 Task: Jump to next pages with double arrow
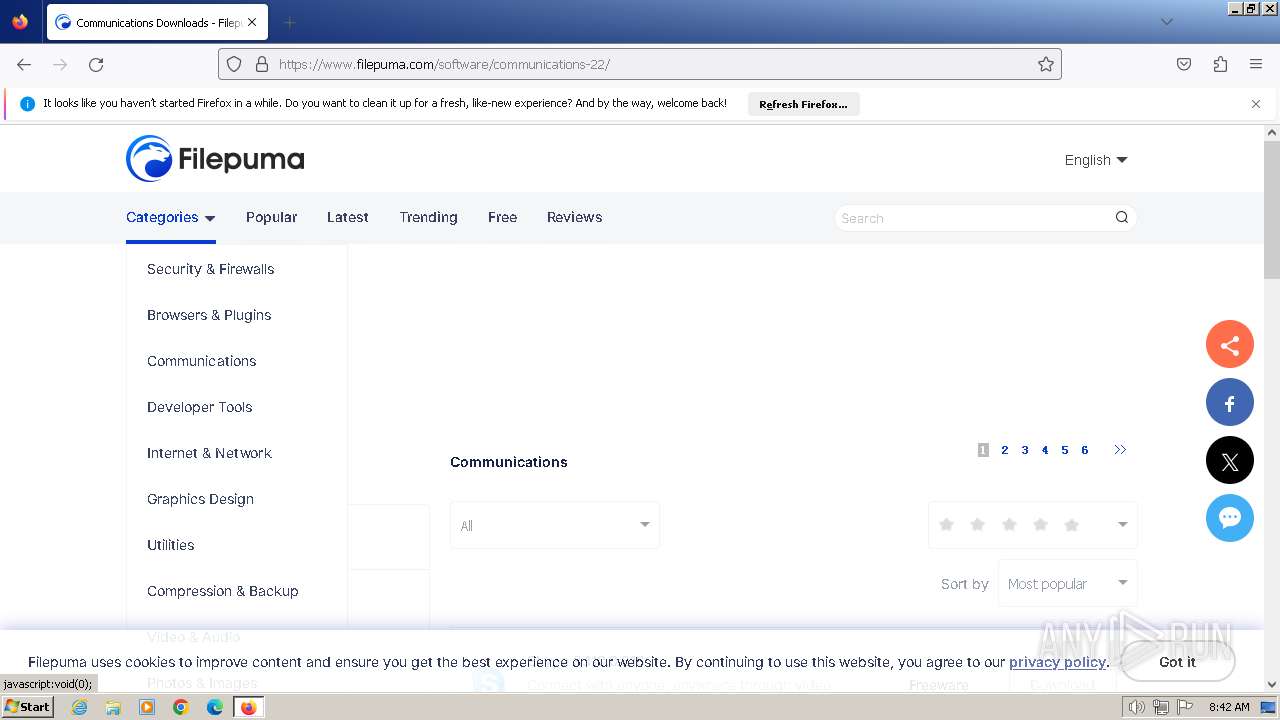(1120, 450)
